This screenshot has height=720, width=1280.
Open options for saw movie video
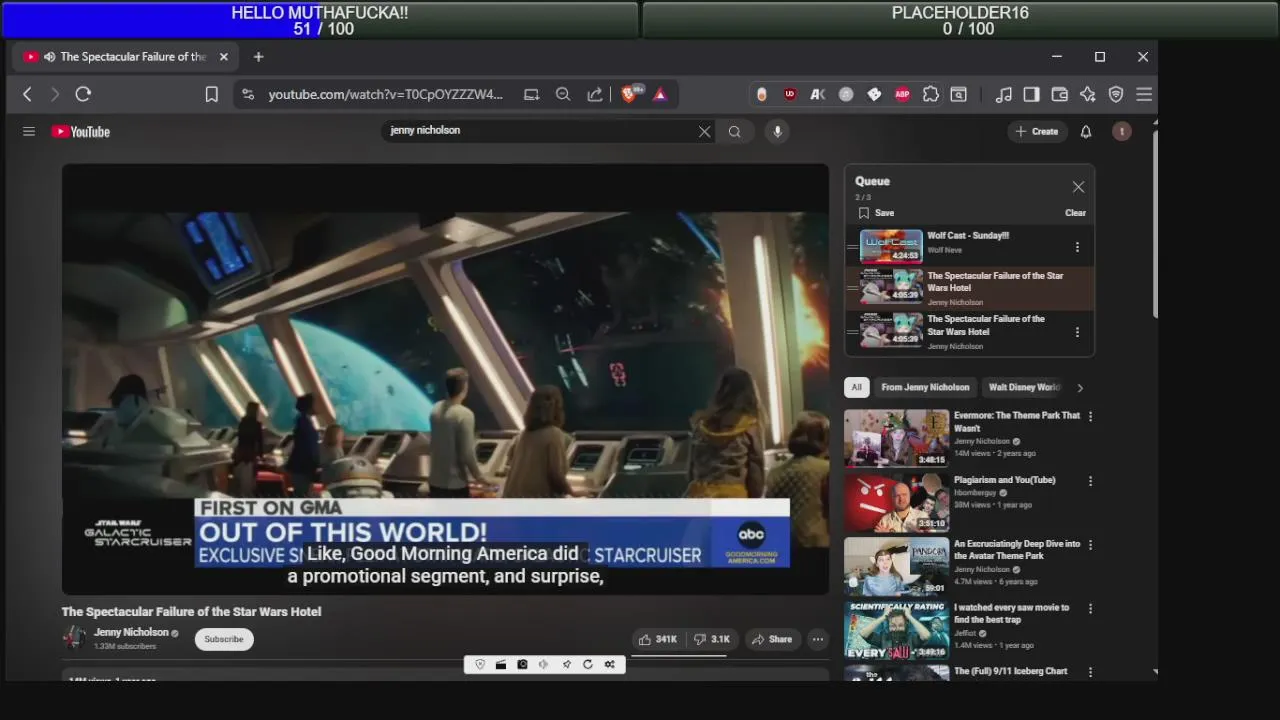[1090, 608]
